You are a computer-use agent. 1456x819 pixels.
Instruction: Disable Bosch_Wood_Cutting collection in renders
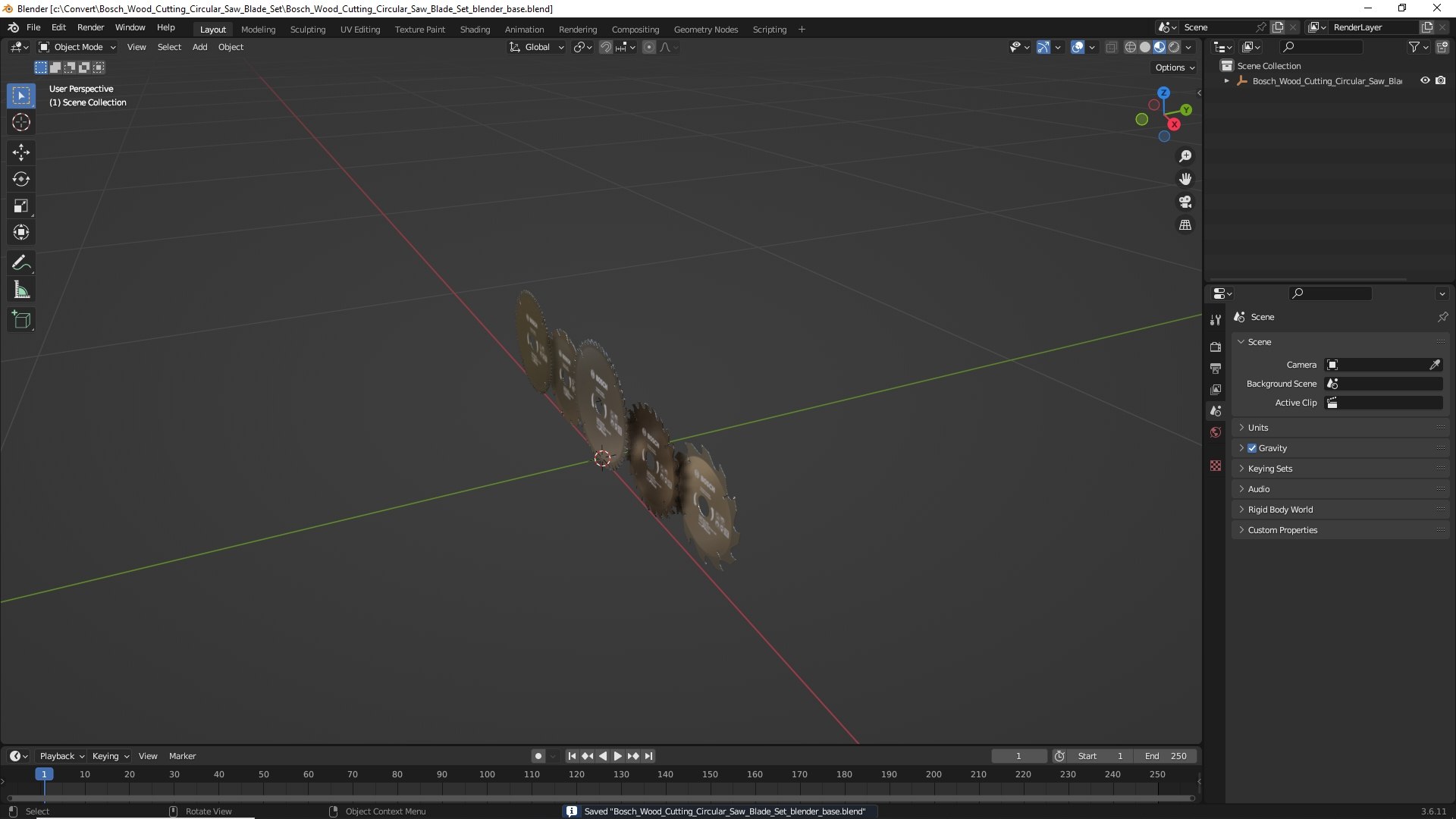click(x=1441, y=80)
